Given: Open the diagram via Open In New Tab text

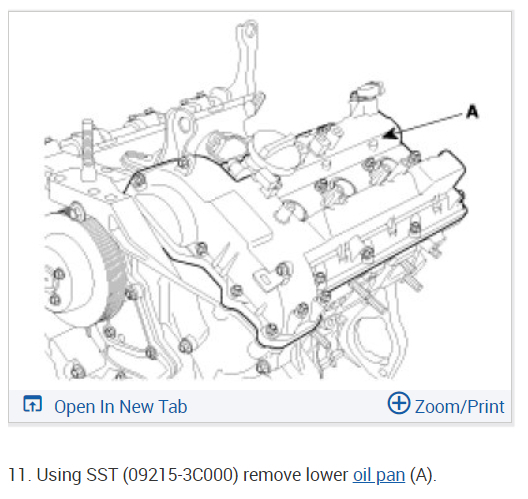Looking at the screenshot, I should click(121, 407).
